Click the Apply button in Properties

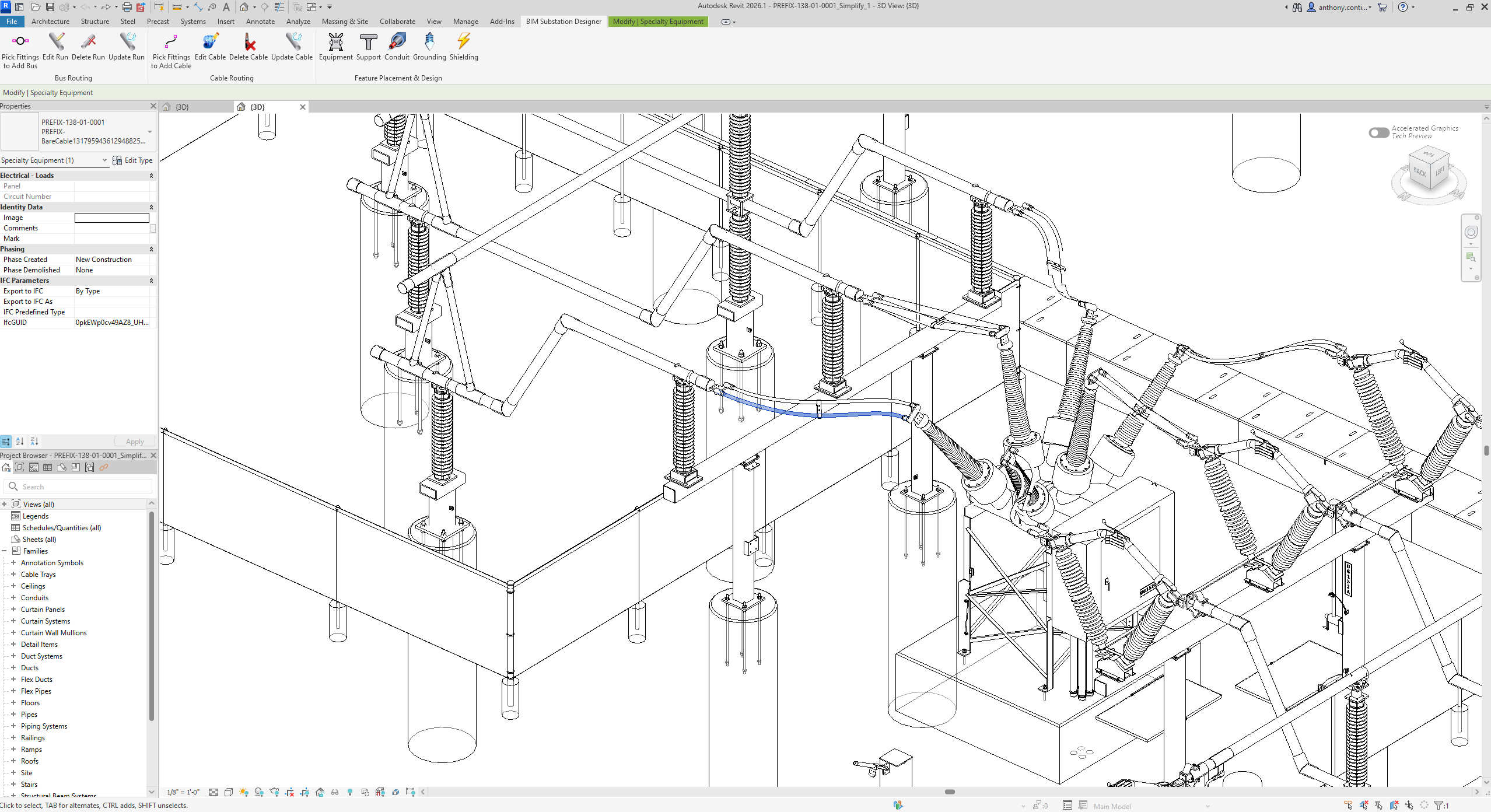coord(134,442)
